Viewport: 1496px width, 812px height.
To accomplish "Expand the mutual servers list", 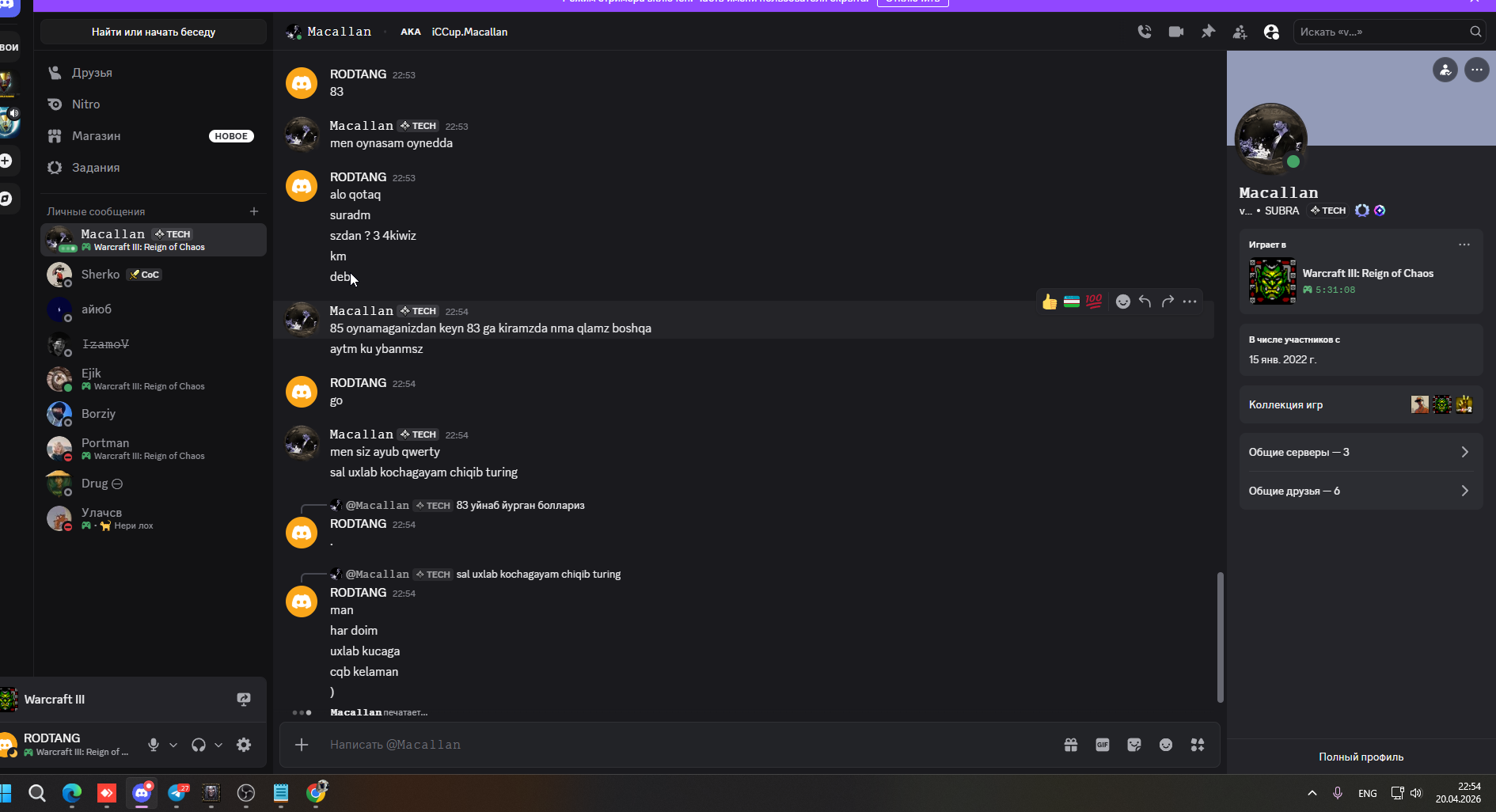I will click(x=1361, y=452).
